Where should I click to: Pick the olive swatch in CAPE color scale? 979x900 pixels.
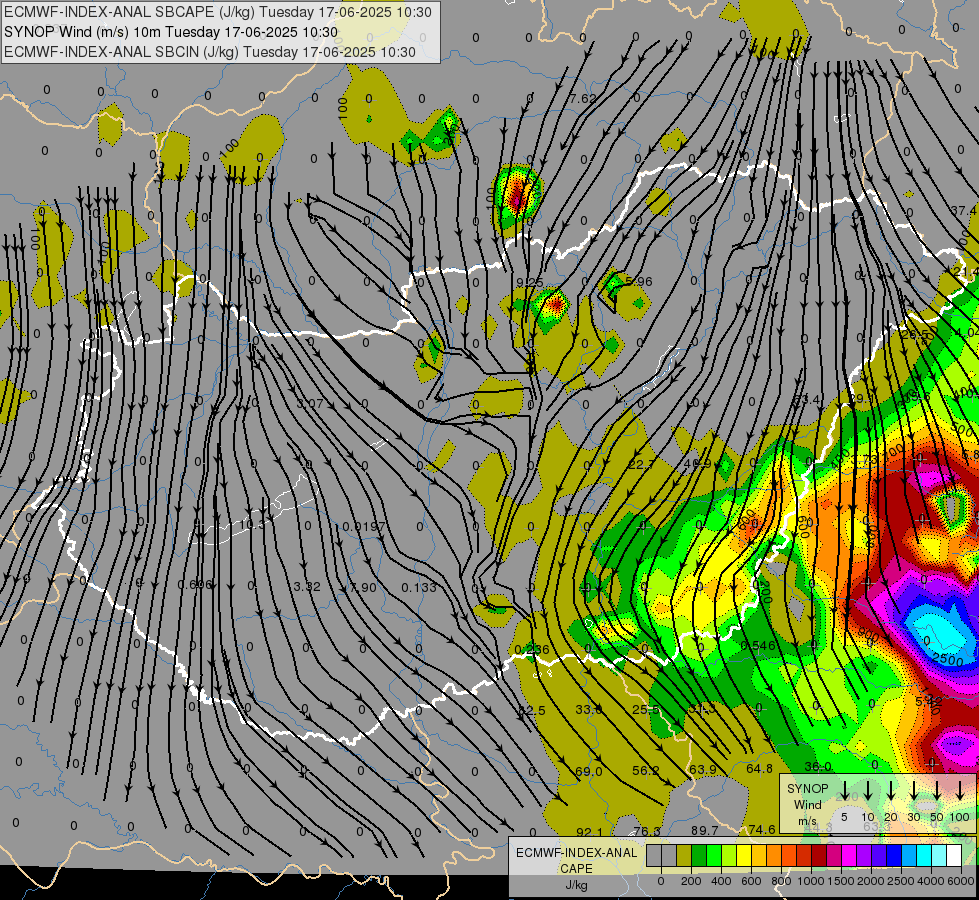684,856
